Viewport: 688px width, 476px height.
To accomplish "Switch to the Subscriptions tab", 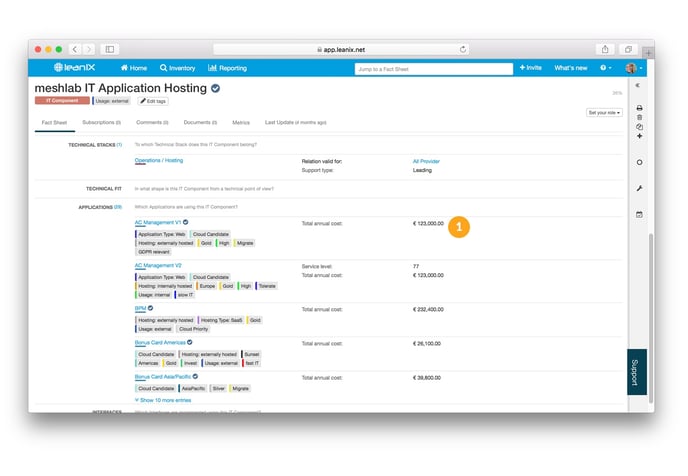I will click(101, 122).
